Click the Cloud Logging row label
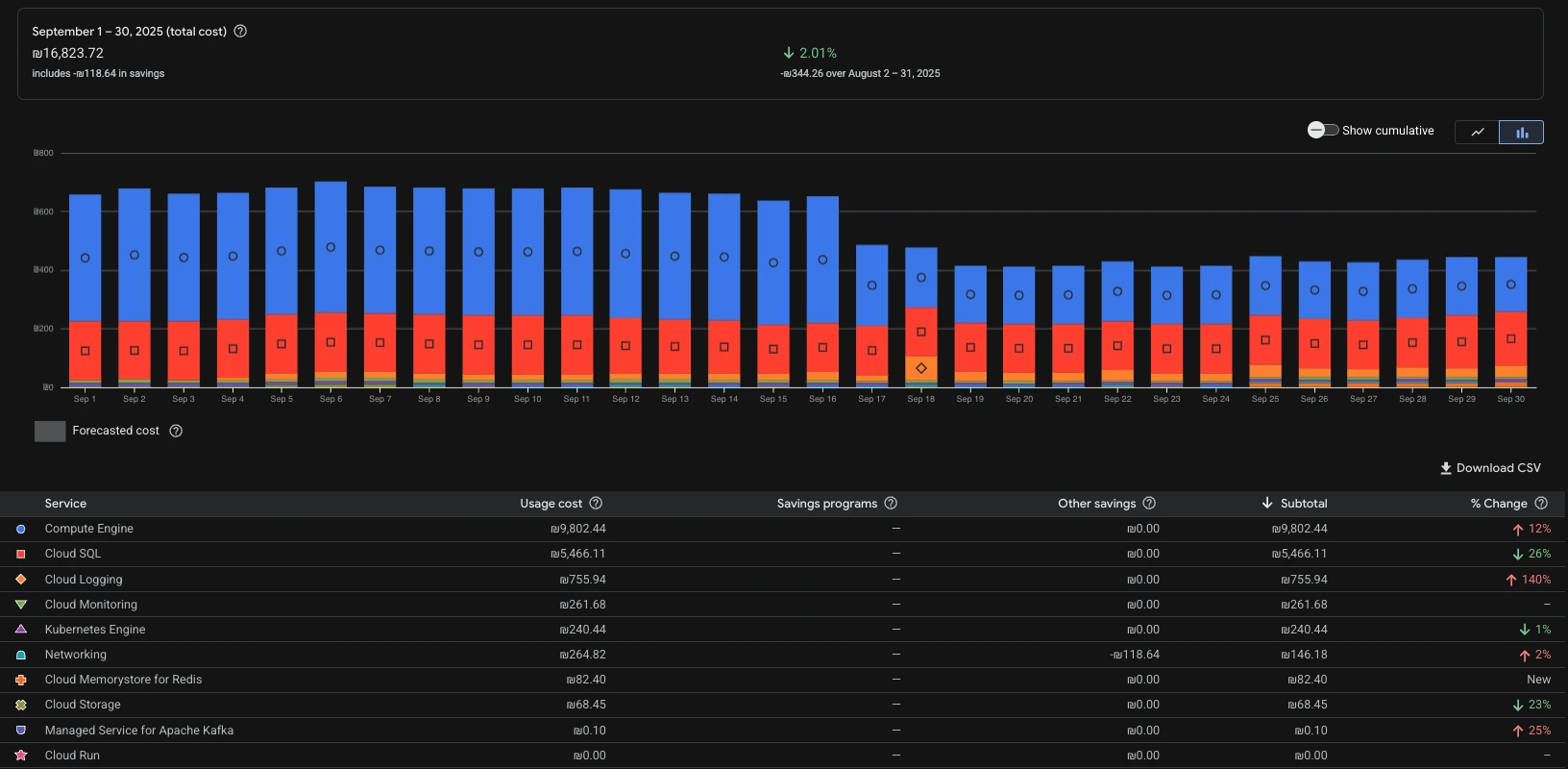1568x769 pixels. 84,580
